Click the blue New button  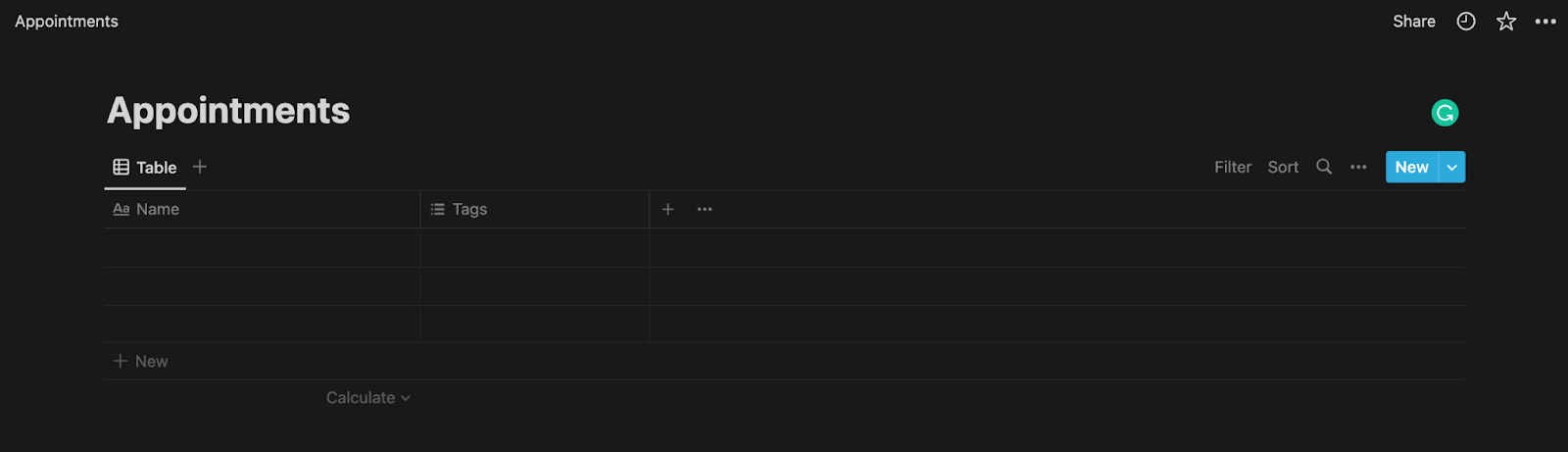point(1412,167)
